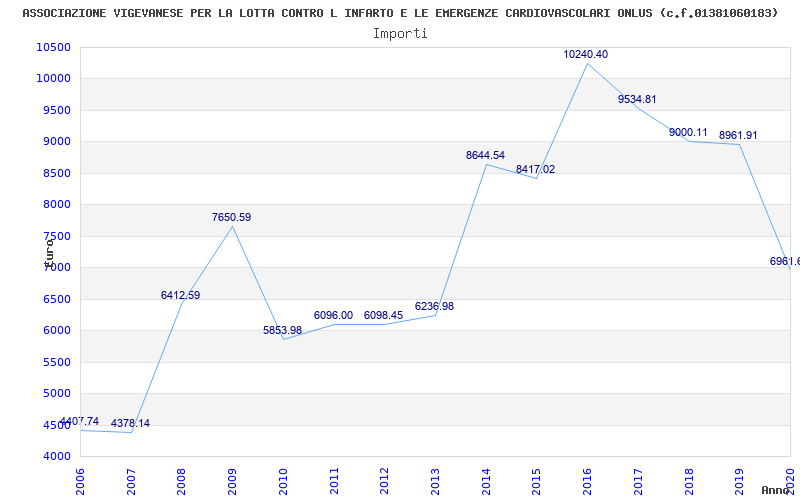Select the 2011 x-axis year label
The height and width of the screenshot is (500, 800).
pos(334,481)
